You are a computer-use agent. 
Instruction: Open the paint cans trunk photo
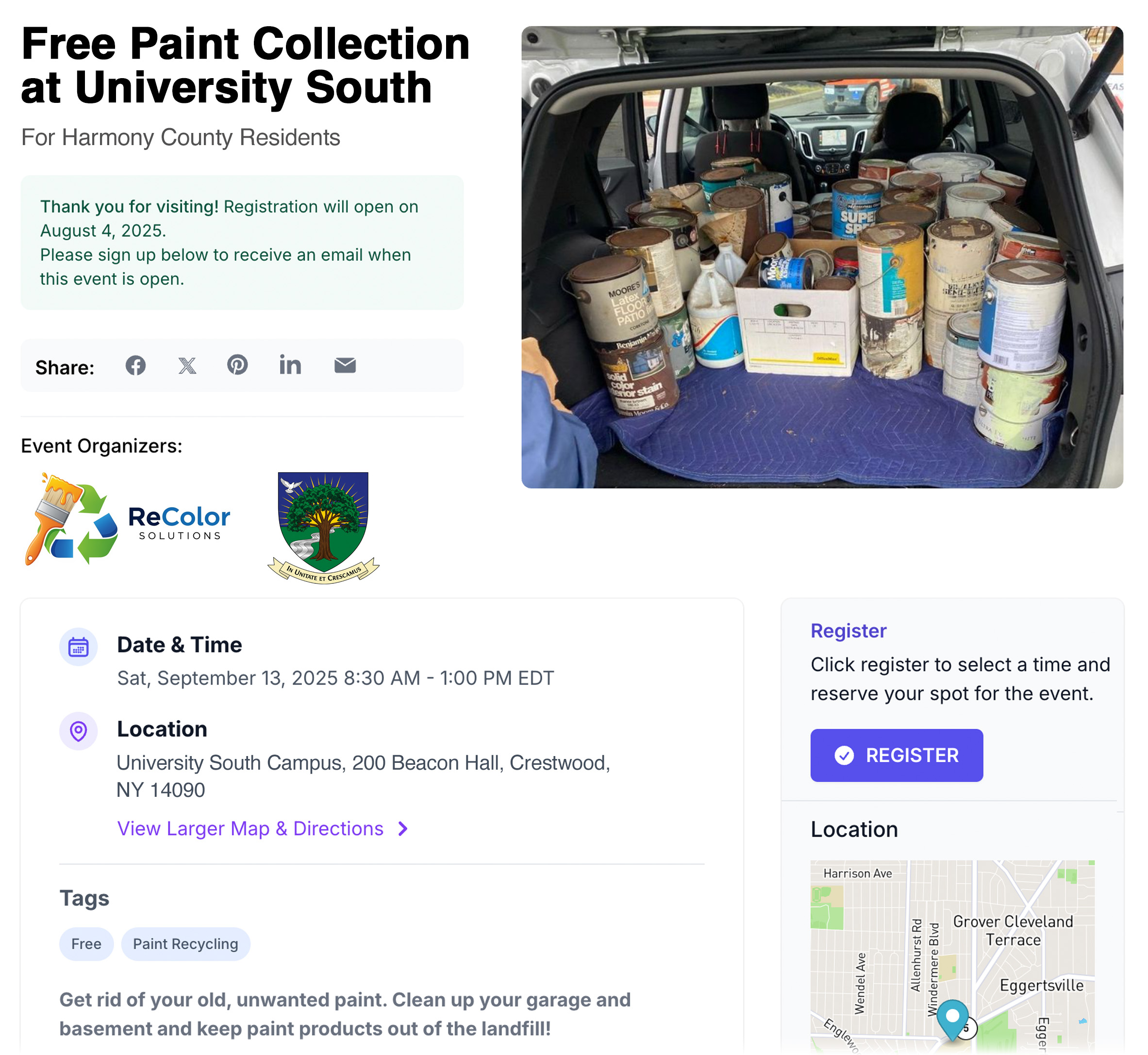pos(822,257)
